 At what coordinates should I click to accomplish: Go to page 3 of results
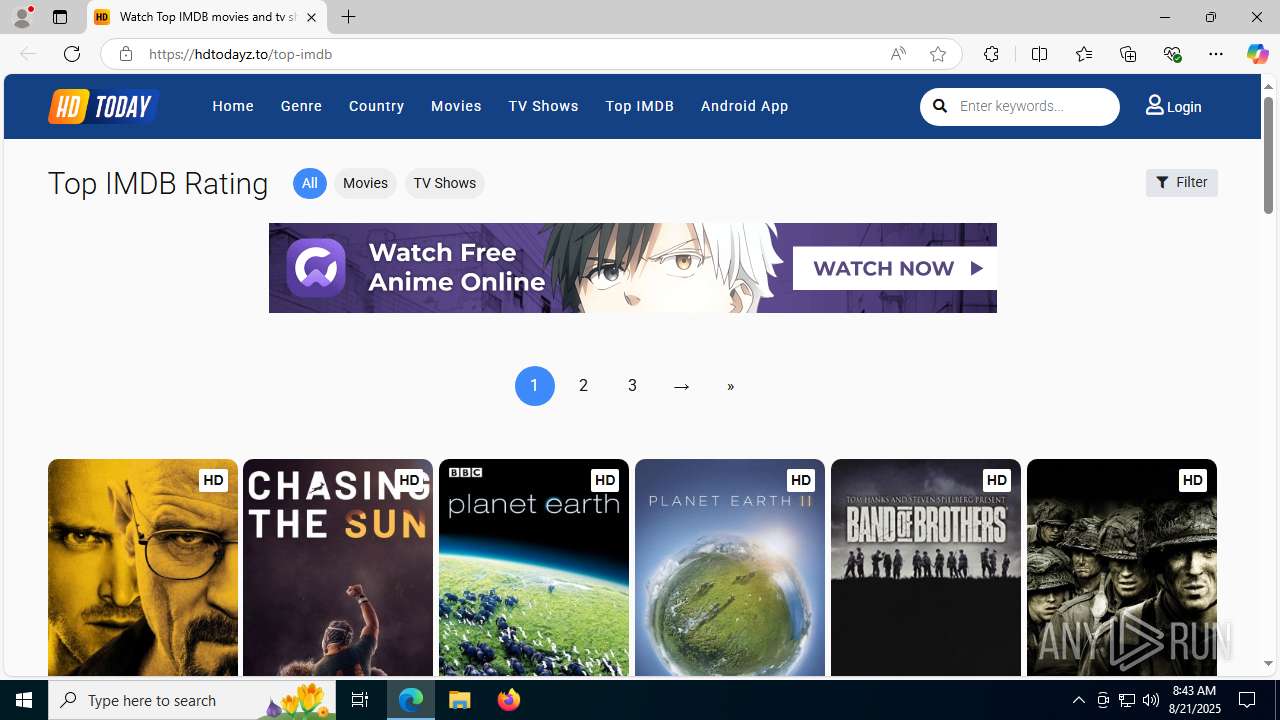(632, 386)
